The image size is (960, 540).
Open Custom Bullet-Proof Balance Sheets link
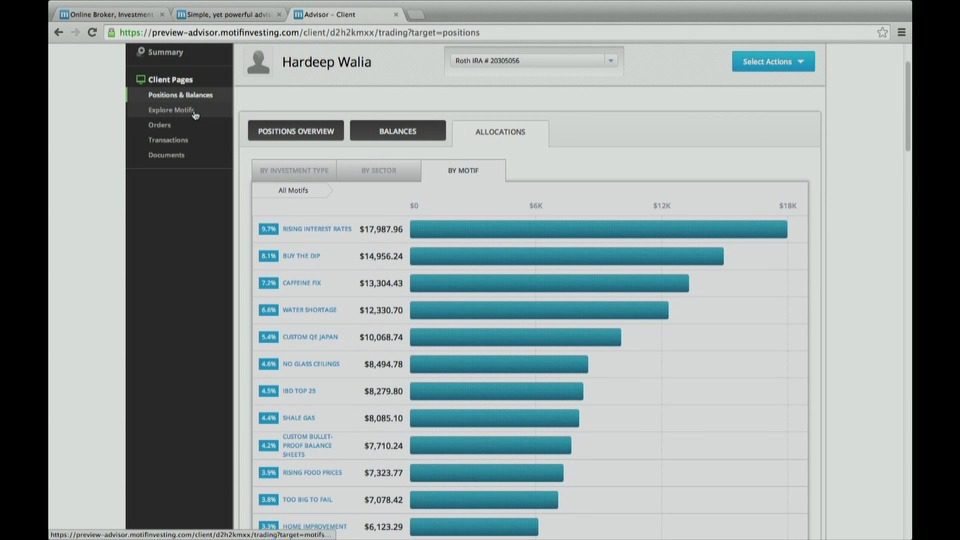pos(307,446)
